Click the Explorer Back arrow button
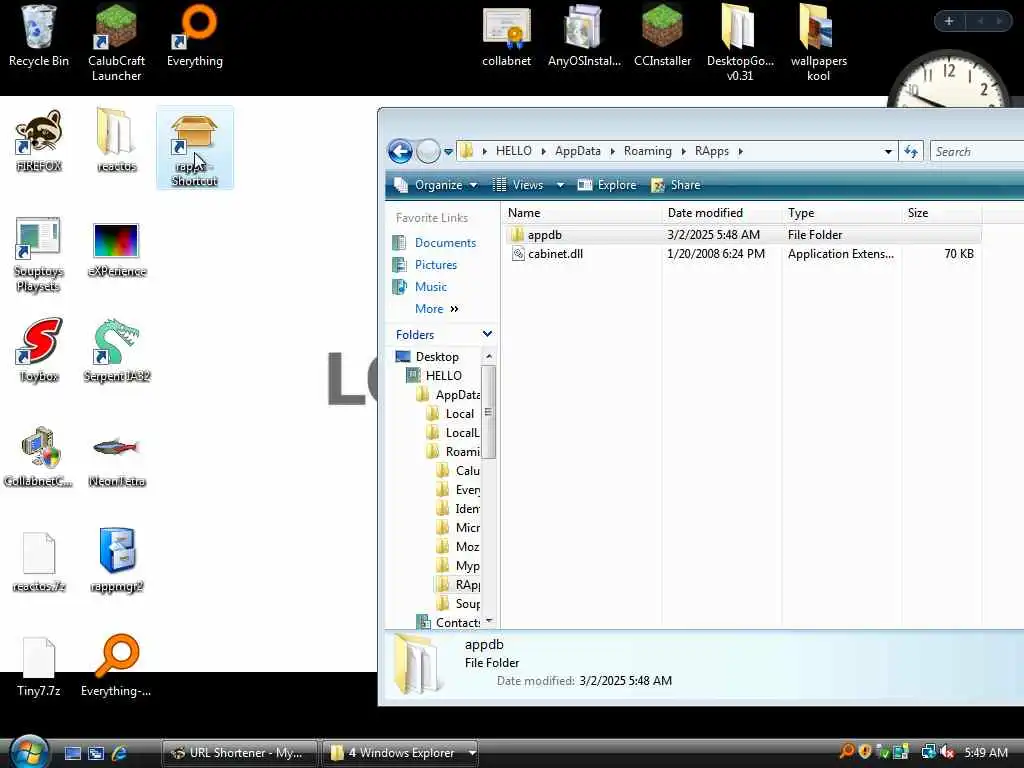Image resolution: width=1024 pixels, height=768 pixels. coord(400,152)
